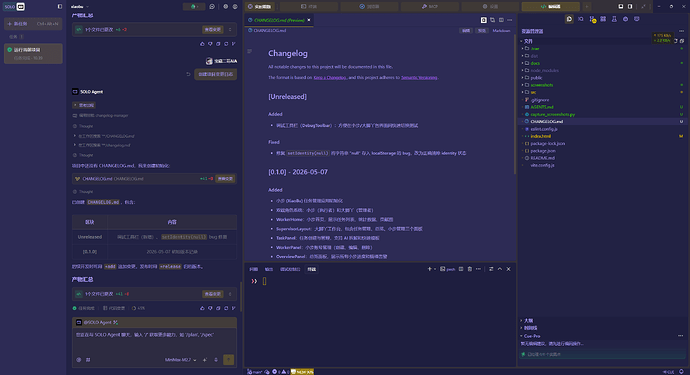This screenshot has height=375, width=690.
Task: Click the thumbs-down icon under first summary
Action: tap(210, 44)
